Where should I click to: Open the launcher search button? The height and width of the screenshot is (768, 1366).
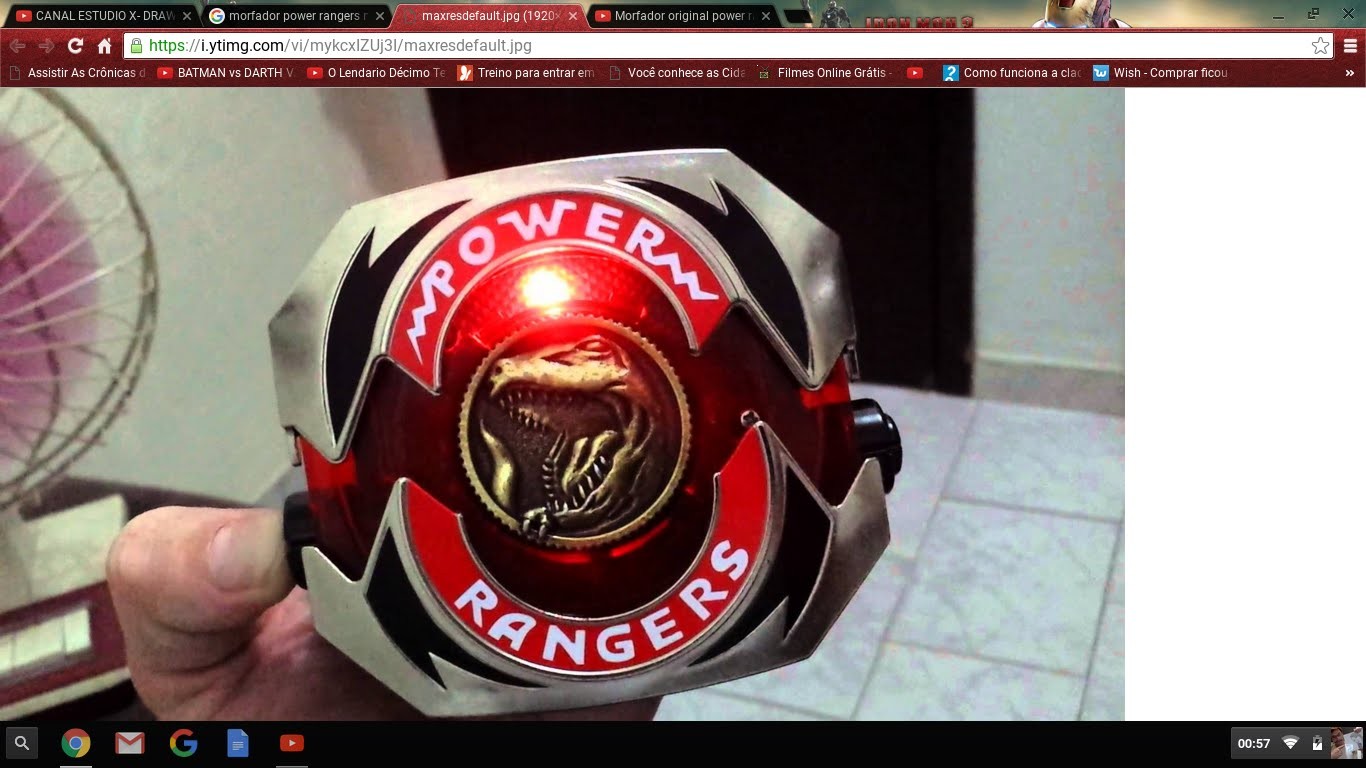(x=22, y=743)
